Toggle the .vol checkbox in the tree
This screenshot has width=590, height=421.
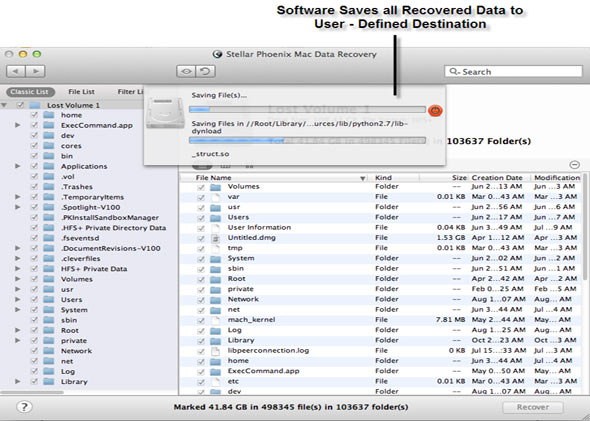pyautogui.click(x=34, y=176)
